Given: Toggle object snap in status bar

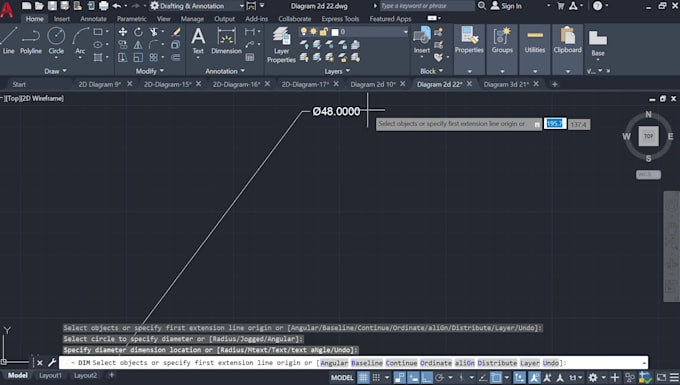Looking at the screenshot, I should click(x=495, y=378).
